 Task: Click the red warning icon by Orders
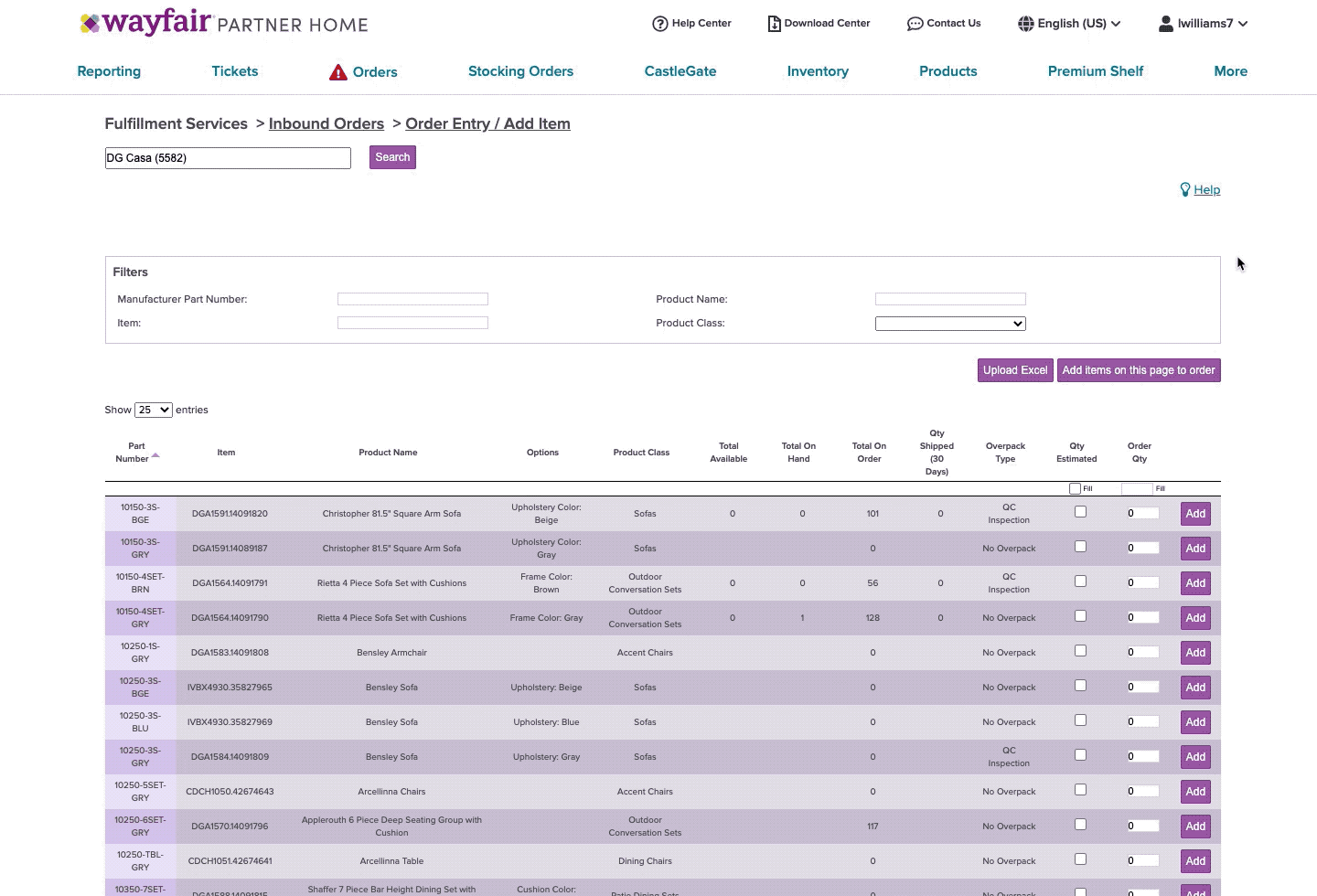(338, 72)
